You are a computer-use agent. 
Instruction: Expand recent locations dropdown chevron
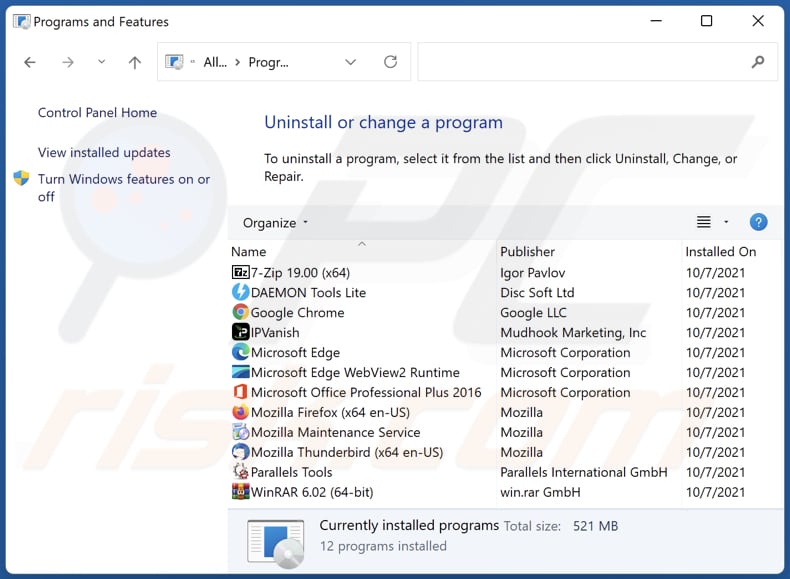tap(101, 62)
